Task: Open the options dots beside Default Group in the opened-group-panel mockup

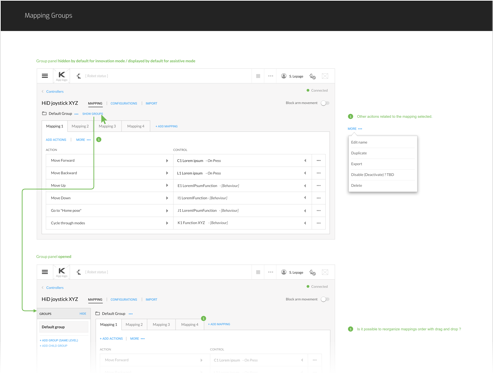Action: pos(131,314)
